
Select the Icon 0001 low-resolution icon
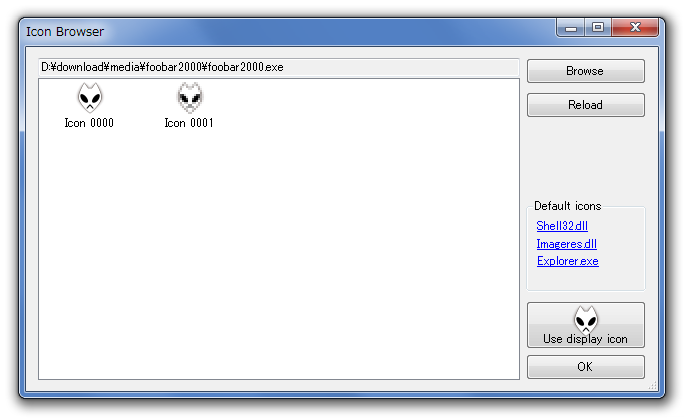pos(189,97)
